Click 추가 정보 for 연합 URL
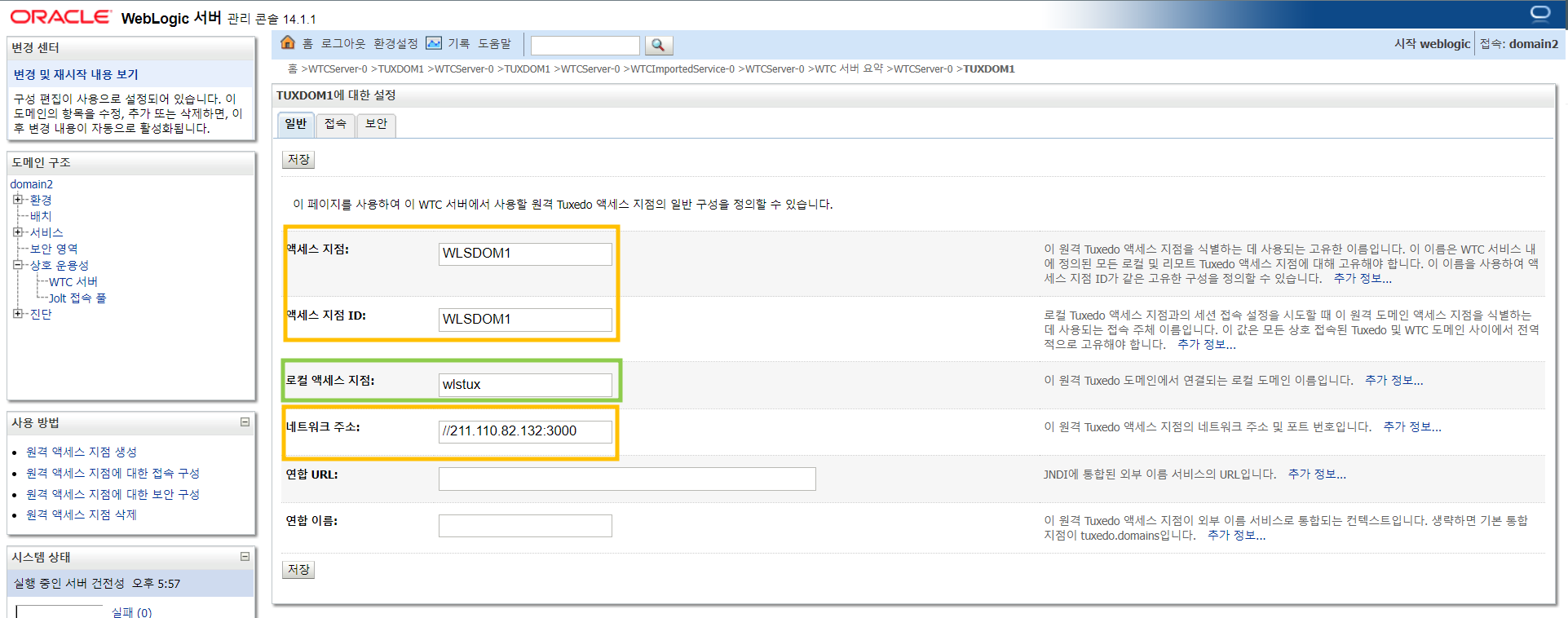The height and width of the screenshot is (618, 1568). pos(1317,474)
